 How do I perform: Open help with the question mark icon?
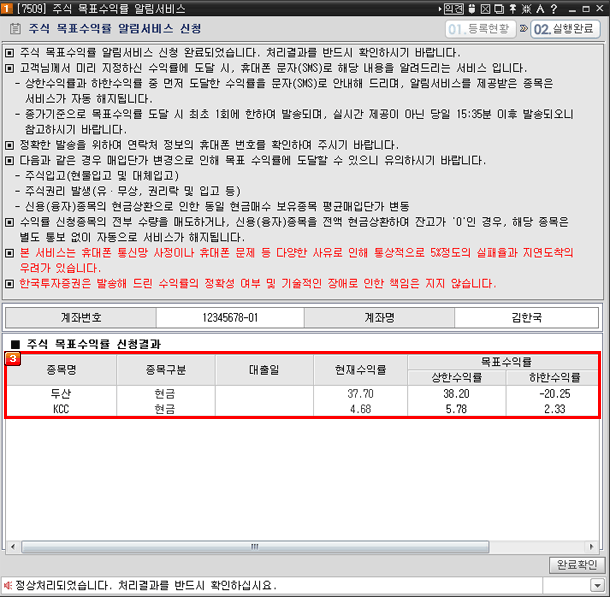554,9
